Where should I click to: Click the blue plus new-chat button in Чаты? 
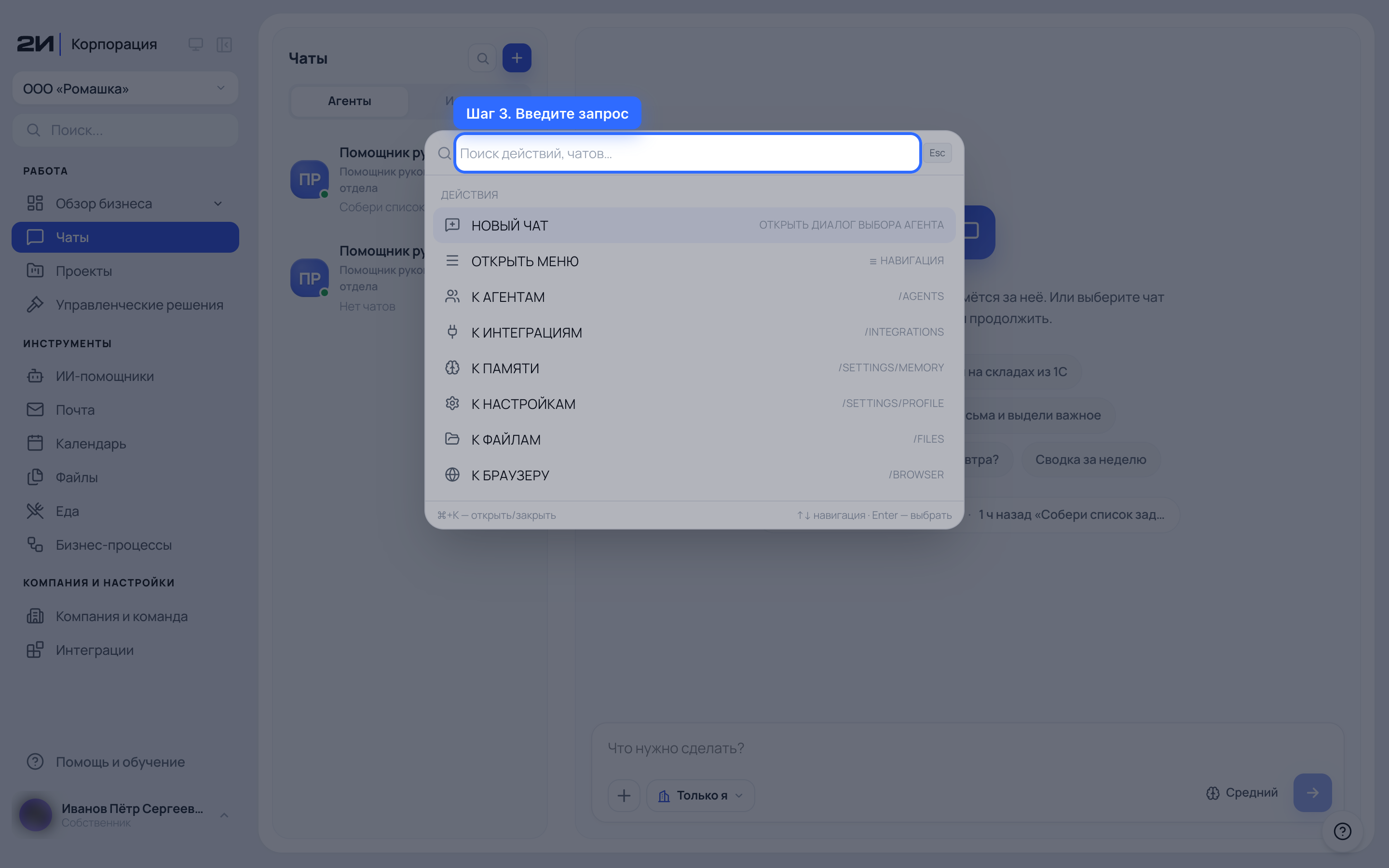(517, 58)
